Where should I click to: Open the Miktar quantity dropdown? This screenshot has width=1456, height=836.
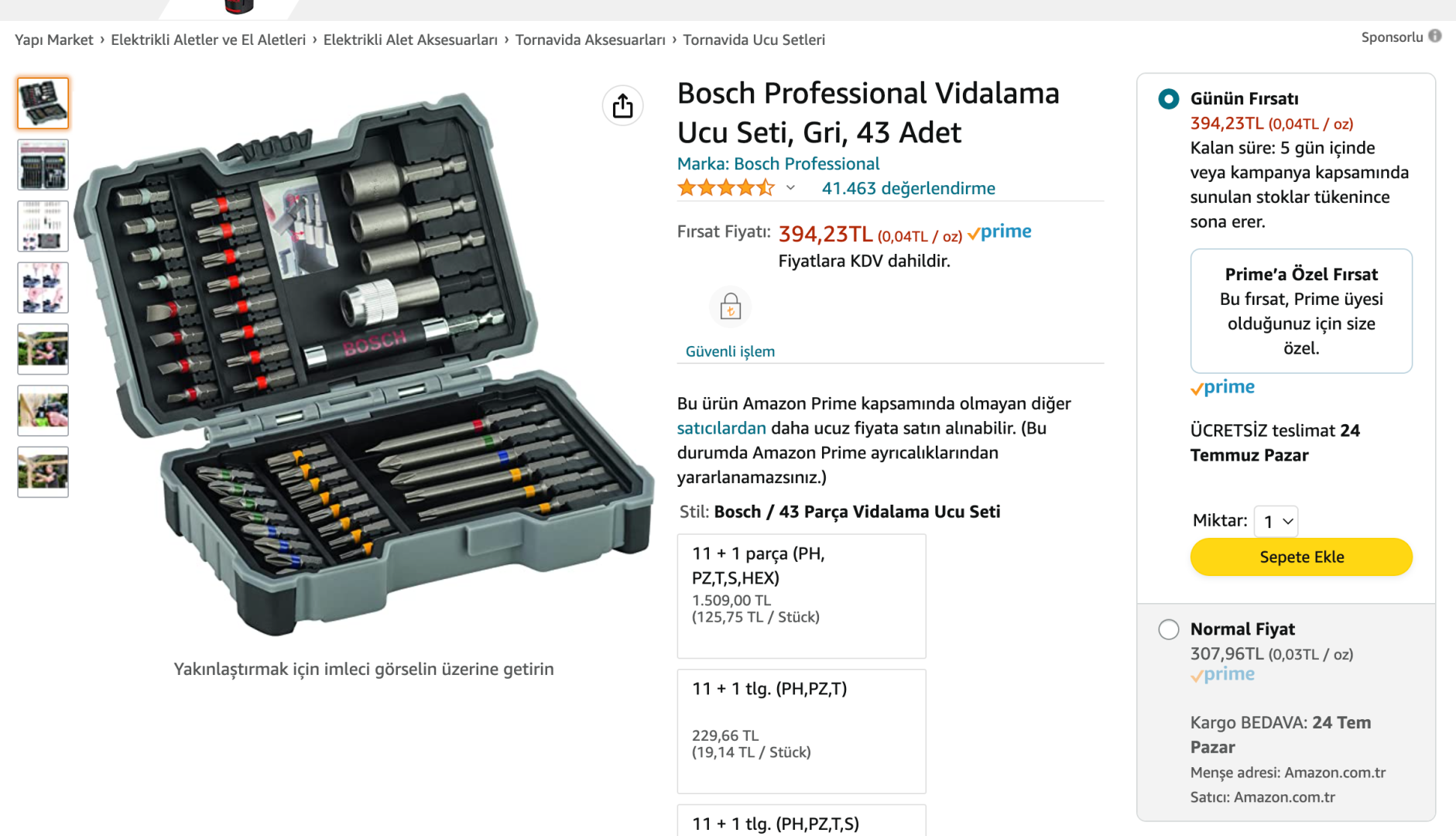tap(1276, 522)
